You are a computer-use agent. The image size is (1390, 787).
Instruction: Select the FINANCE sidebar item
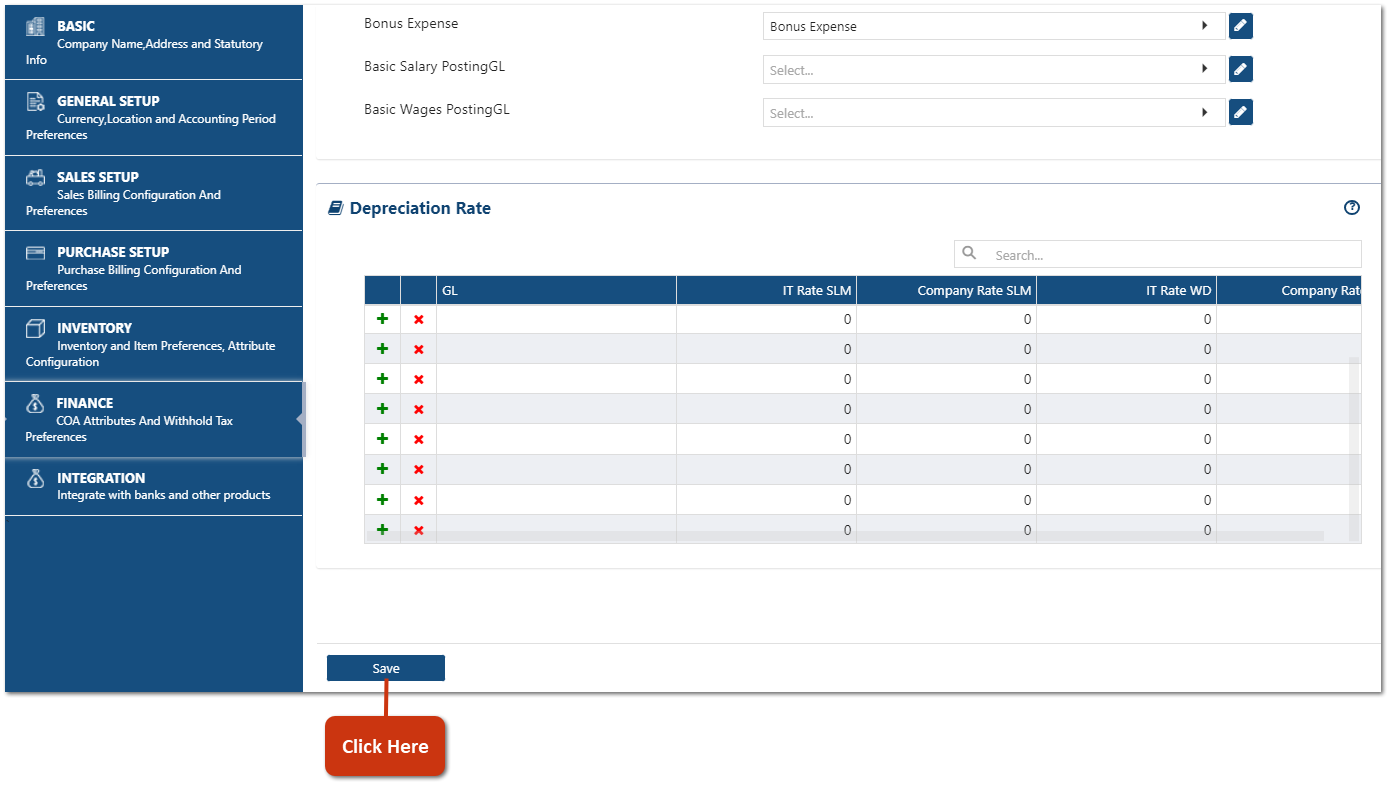tap(154, 420)
